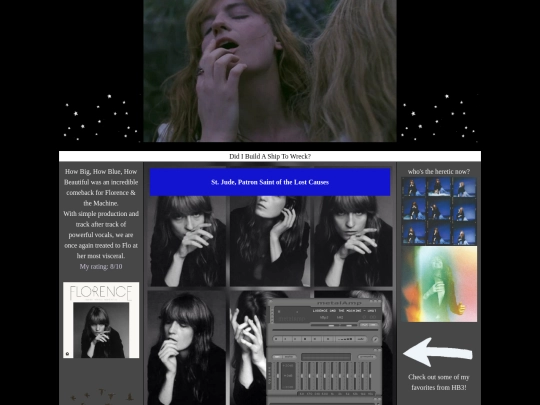
Task: Open the large header photo of the woman
Action: [270, 71]
